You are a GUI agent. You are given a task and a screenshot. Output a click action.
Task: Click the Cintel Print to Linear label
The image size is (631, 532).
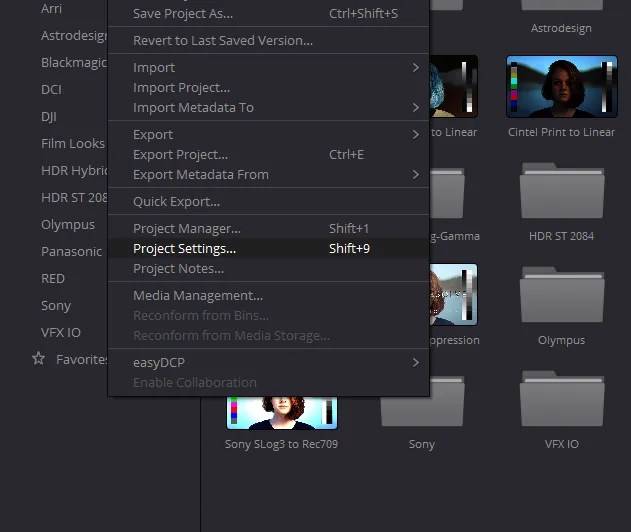click(x=561, y=132)
